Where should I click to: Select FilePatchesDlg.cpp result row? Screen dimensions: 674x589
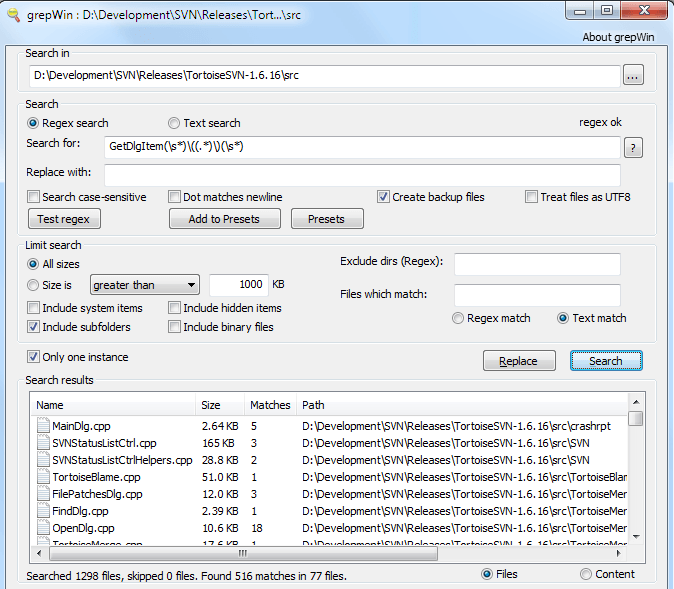(x=329, y=494)
